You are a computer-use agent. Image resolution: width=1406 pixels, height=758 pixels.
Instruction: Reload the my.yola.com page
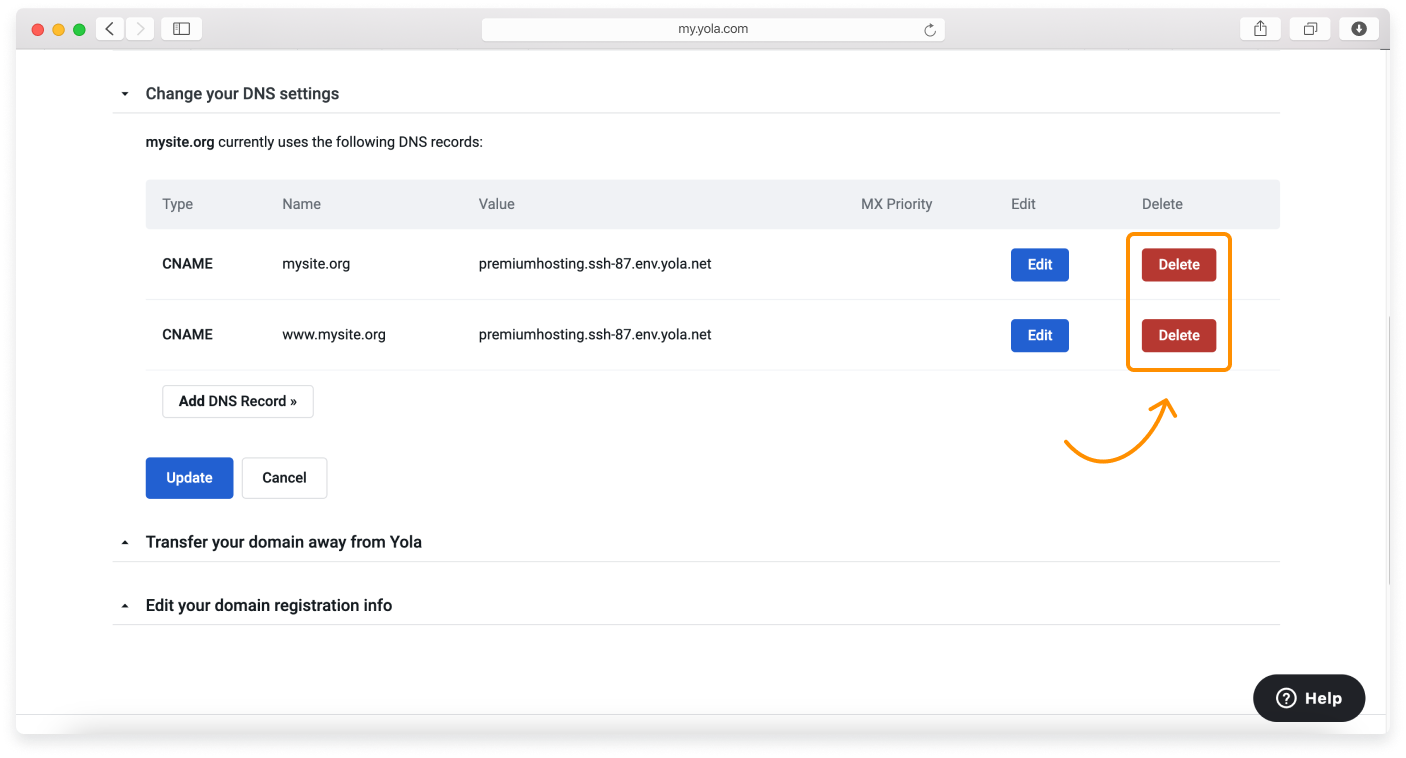click(930, 29)
